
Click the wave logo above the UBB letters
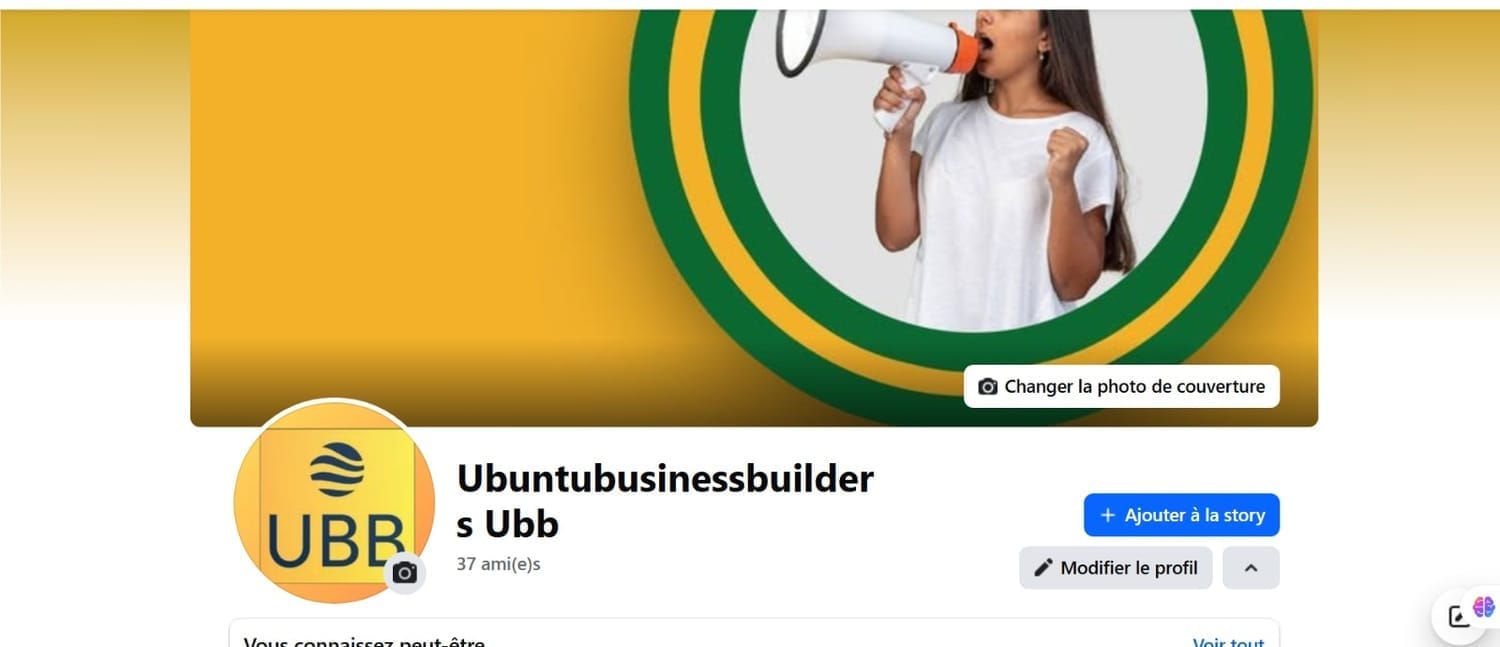click(x=337, y=470)
